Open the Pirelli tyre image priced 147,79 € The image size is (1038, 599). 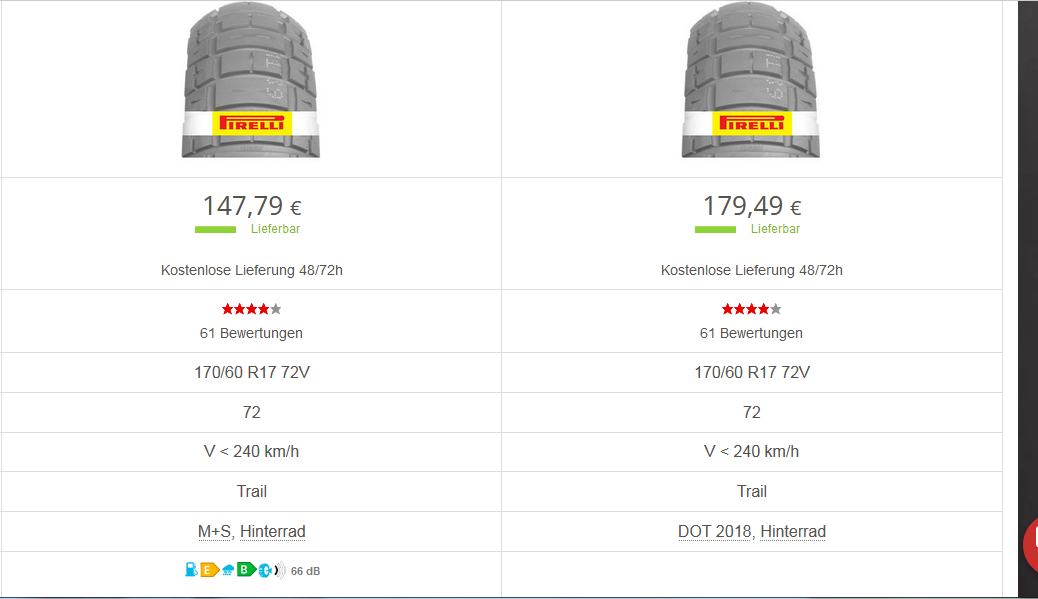click(x=251, y=80)
